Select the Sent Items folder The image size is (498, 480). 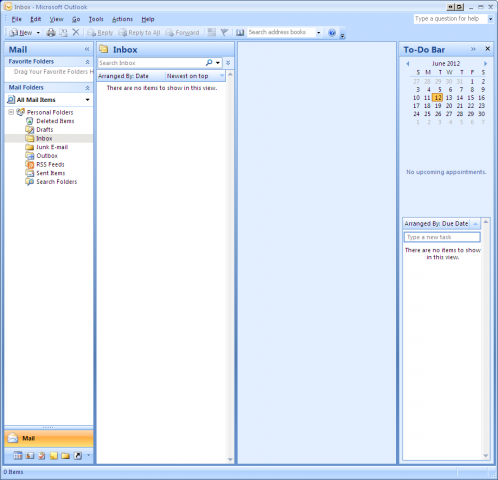[x=51, y=173]
